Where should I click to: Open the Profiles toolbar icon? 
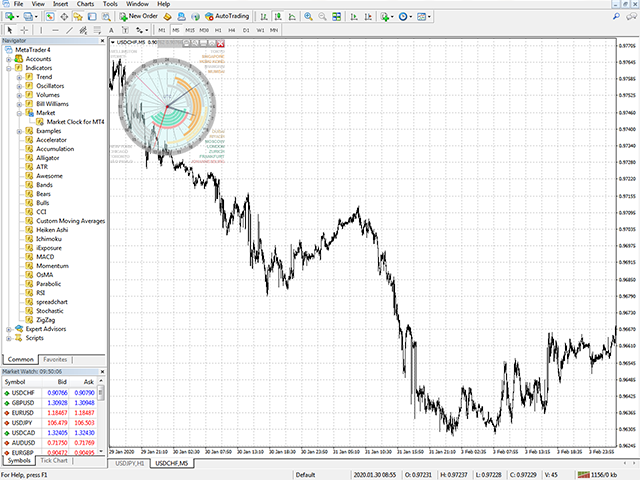[x=28, y=16]
